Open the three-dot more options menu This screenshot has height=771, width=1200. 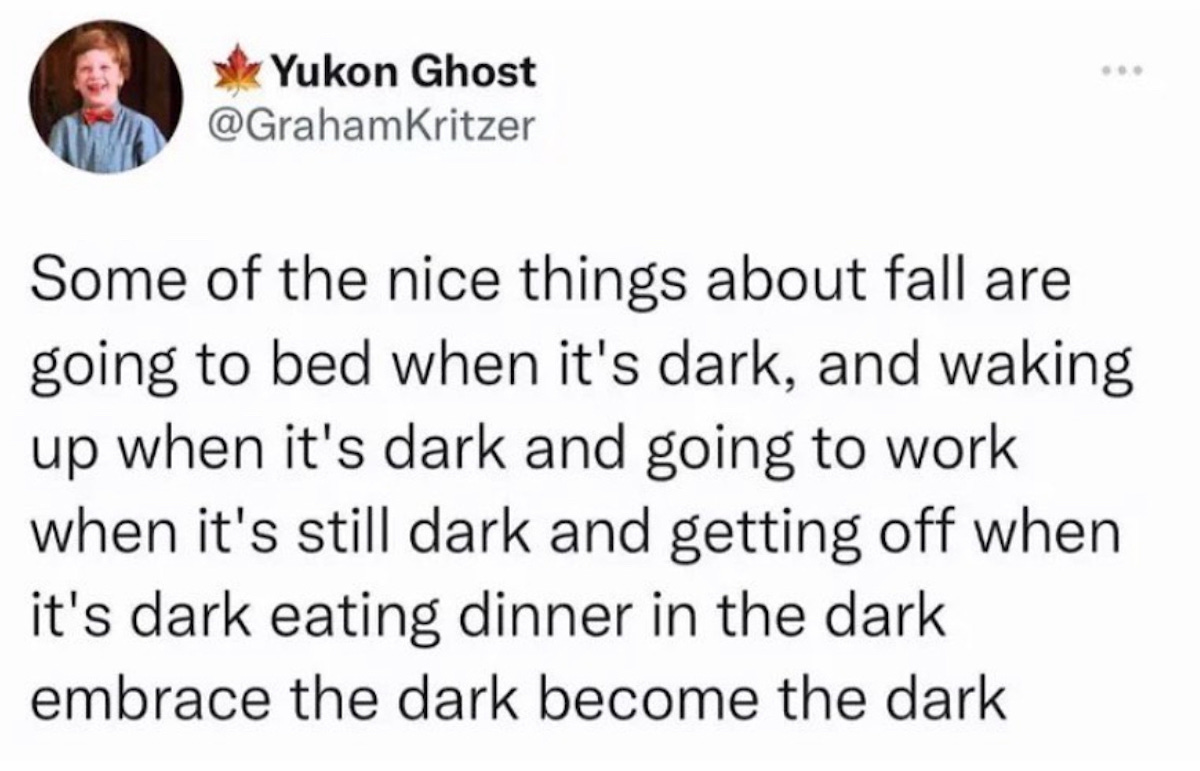click(x=1125, y=71)
